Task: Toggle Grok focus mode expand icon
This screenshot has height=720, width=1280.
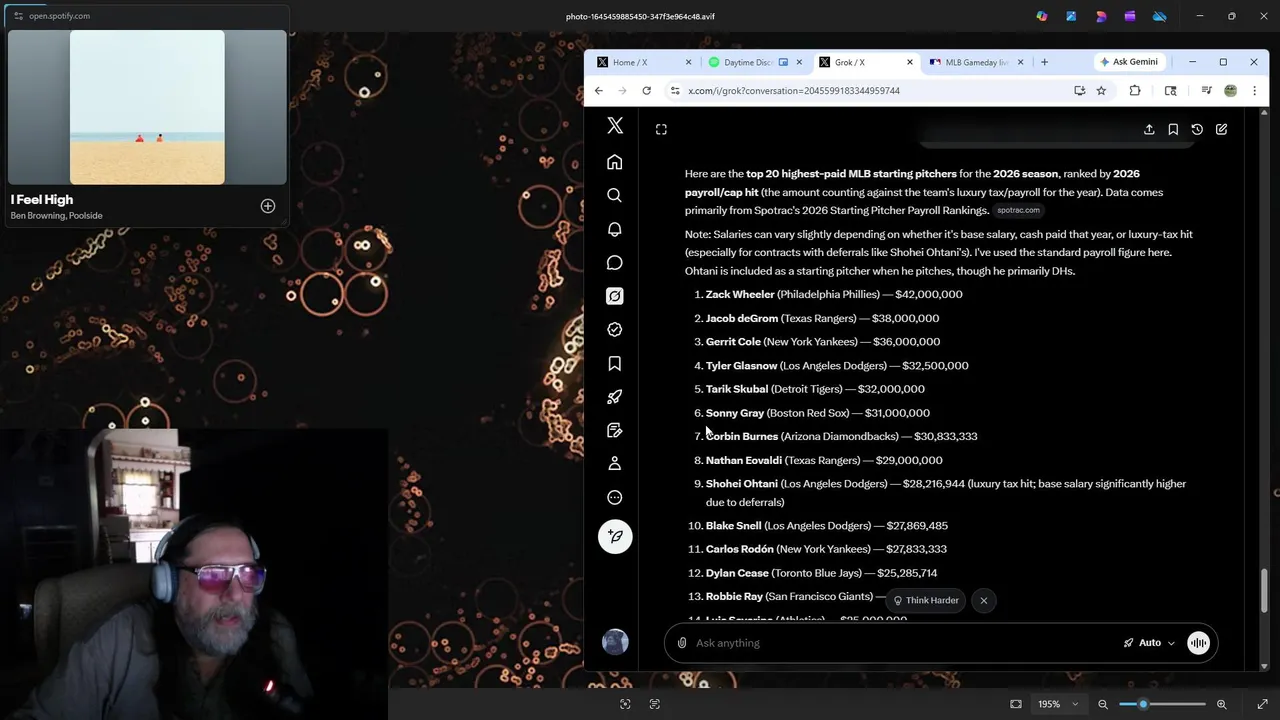Action: (x=661, y=129)
